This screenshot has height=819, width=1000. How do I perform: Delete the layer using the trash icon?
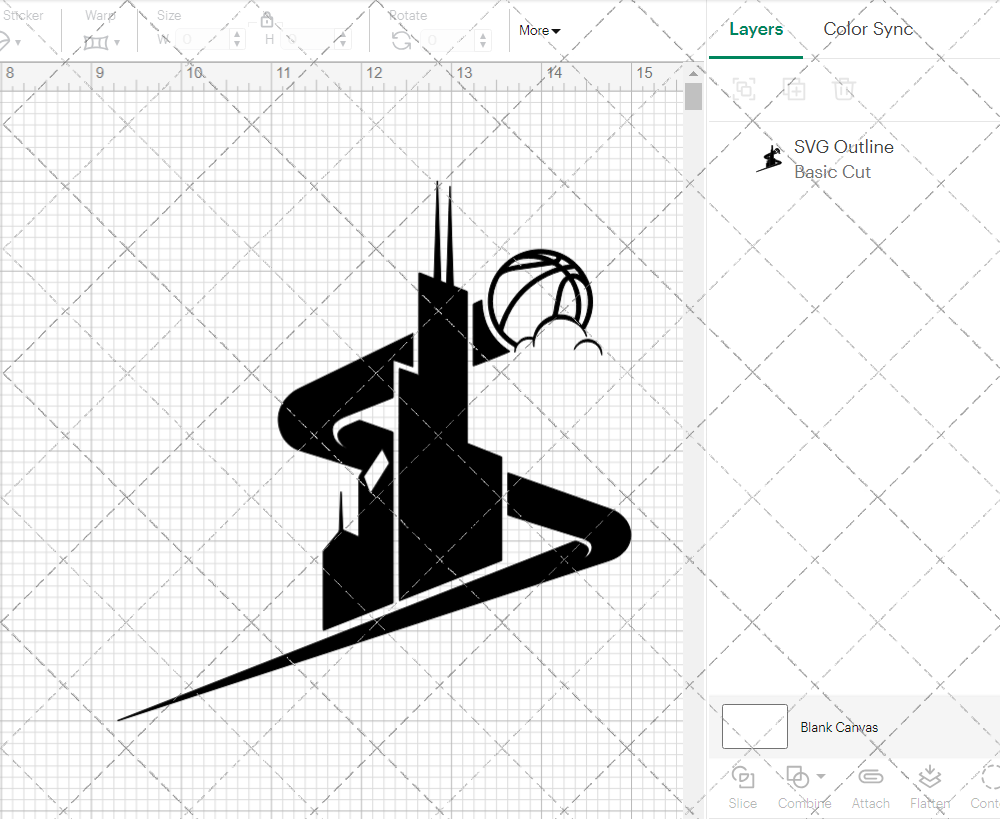pos(845,89)
